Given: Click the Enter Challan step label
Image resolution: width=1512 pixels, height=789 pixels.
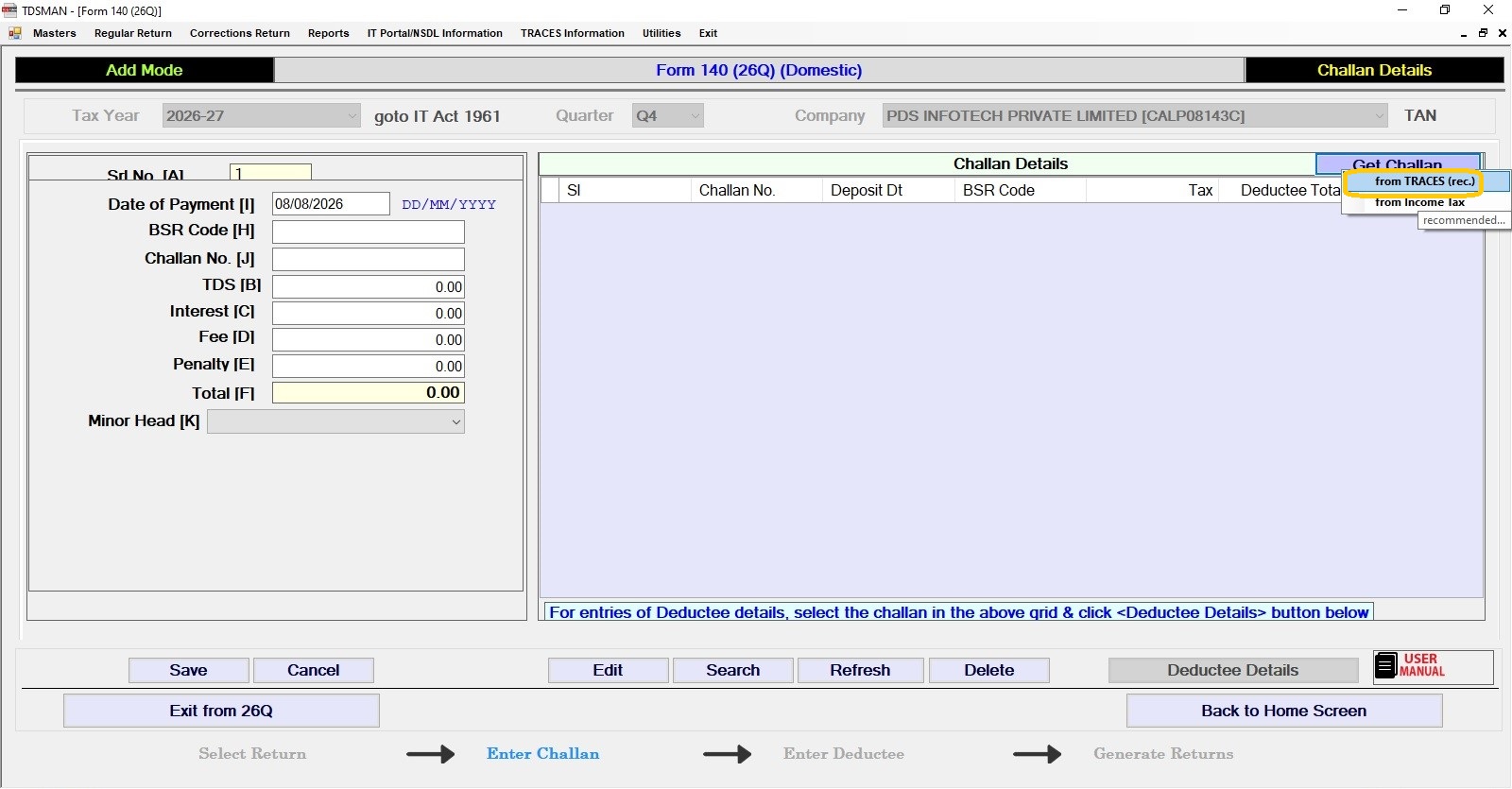Looking at the screenshot, I should pyautogui.click(x=543, y=753).
